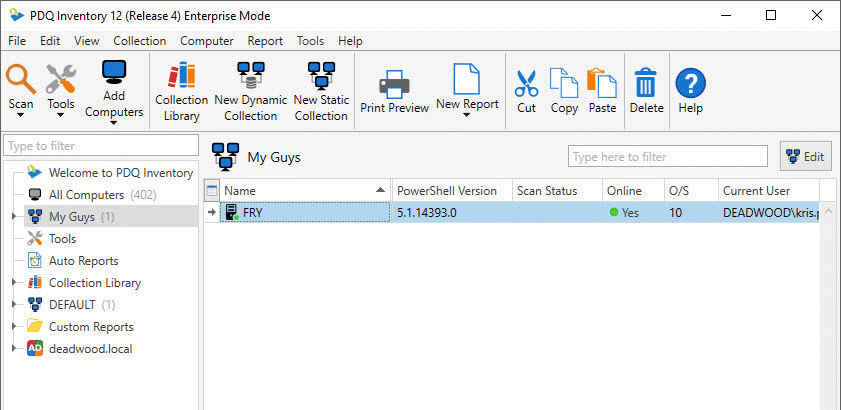Click the FRY computer icon
This screenshot has height=410, width=841.
pos(232,213)
